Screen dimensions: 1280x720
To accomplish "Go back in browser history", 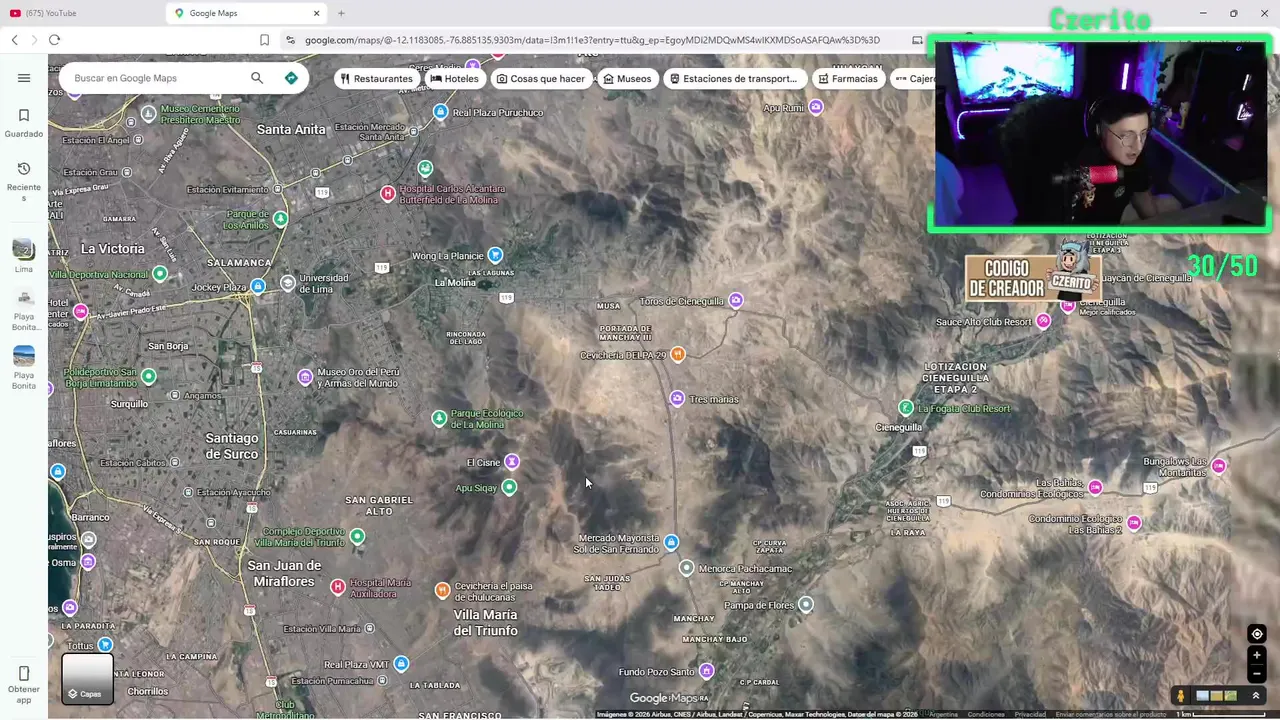I will click(x=14, y=40).
